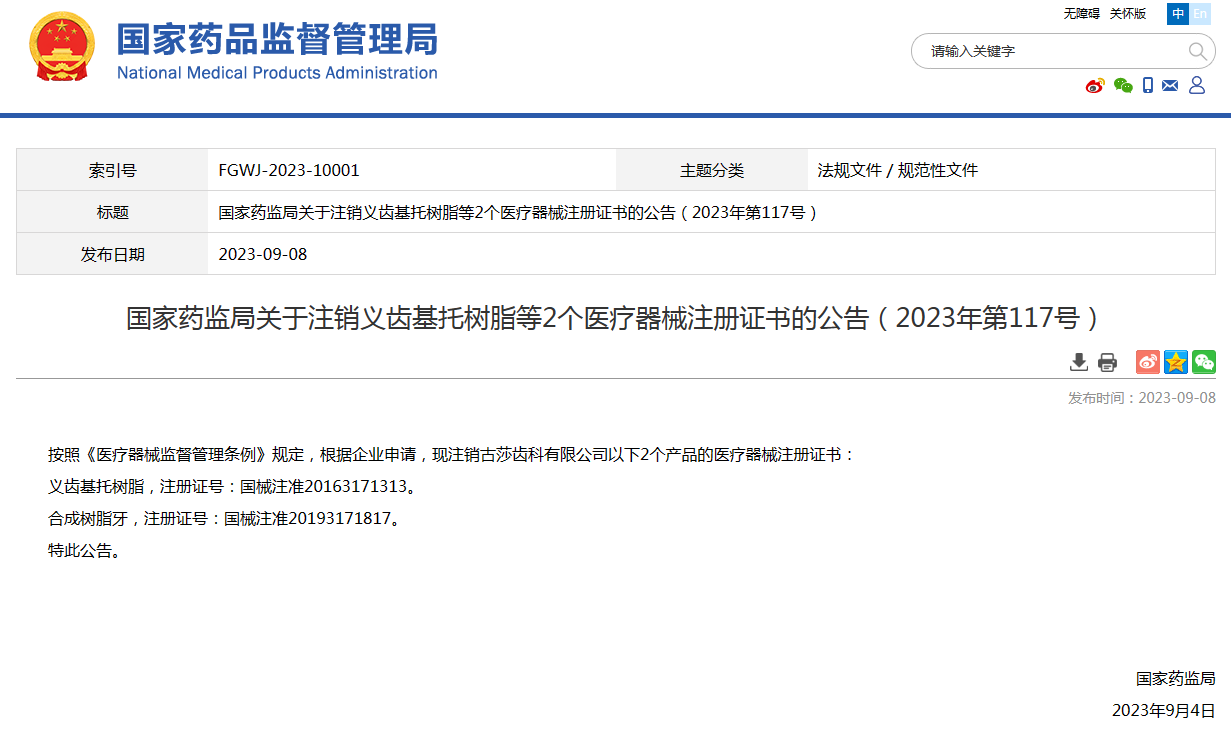Click the date 2023年9月4日
The image size is (1231, 731).
(x=1164, y=711)
